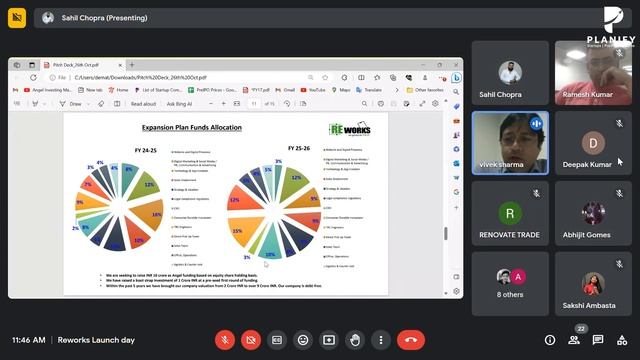
Task: Select the Erase tool in PDF toolbar
Action: click(x=101, y=104)
